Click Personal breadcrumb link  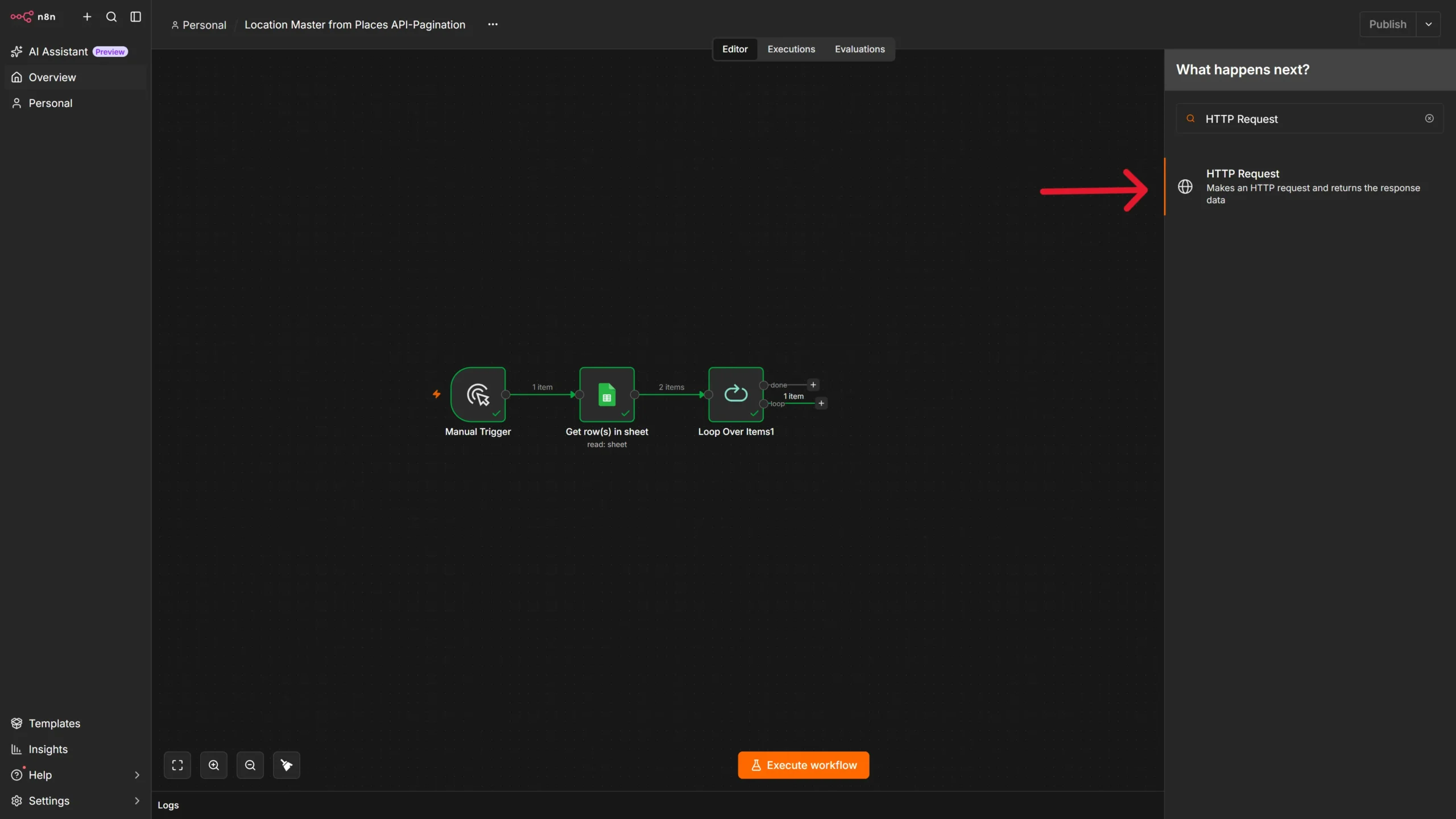[198, 25]
